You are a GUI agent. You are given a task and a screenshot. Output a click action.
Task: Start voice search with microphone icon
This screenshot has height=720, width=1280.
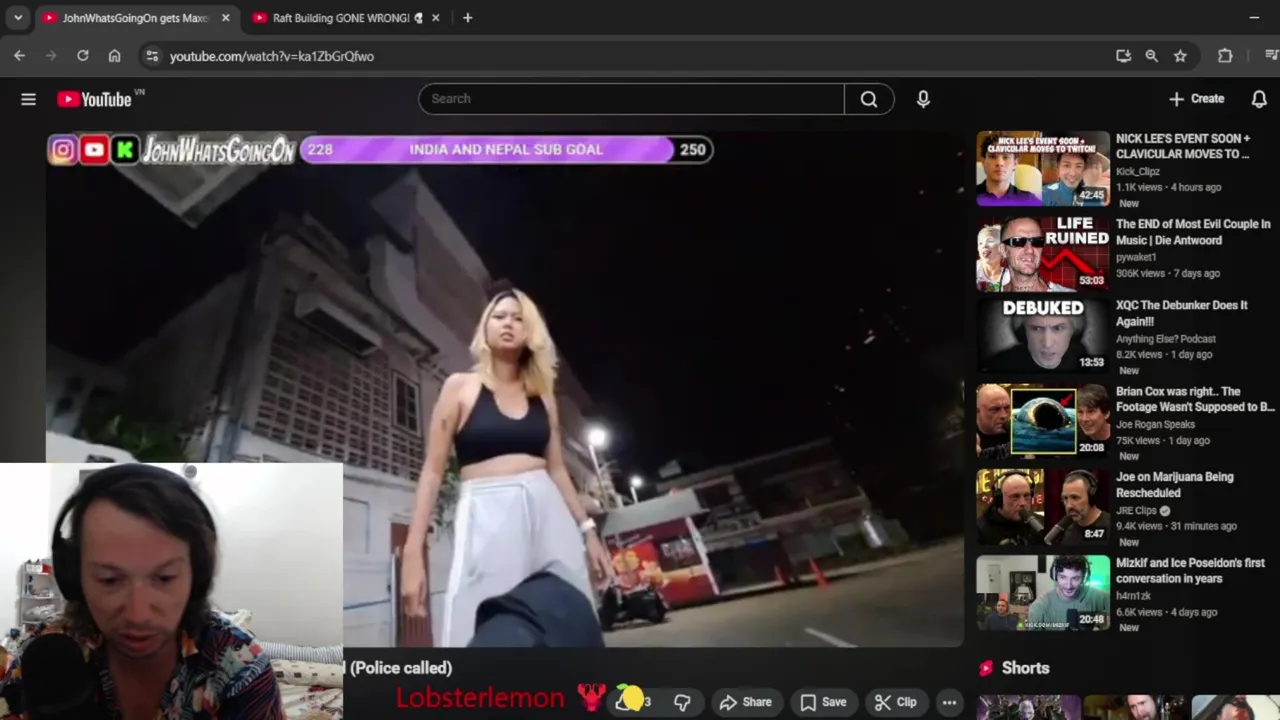(923, 99)
